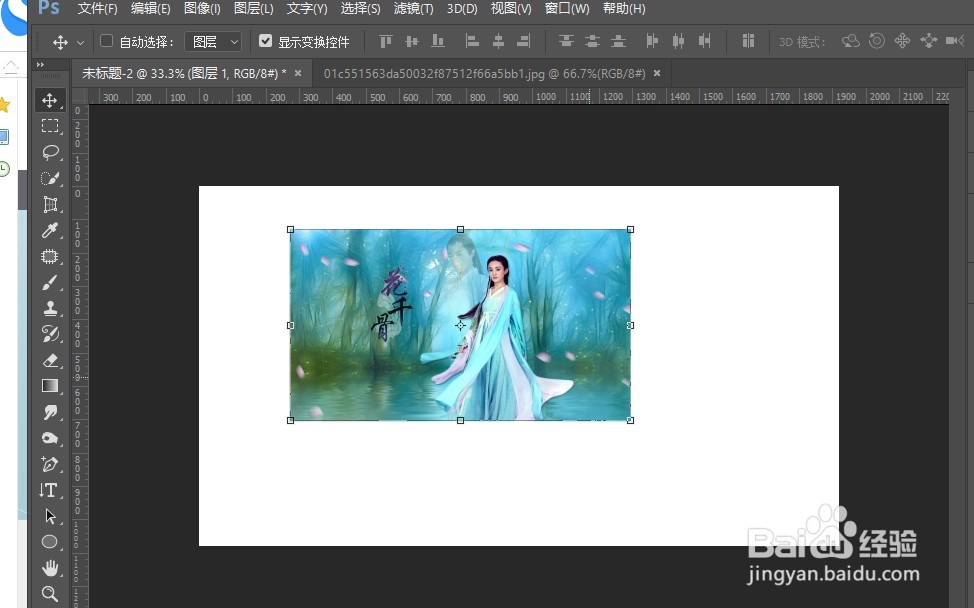This screenshot has width=974, height=608.
Task: Expand Move tool preset picker arrow
Action: pos(80,43)
